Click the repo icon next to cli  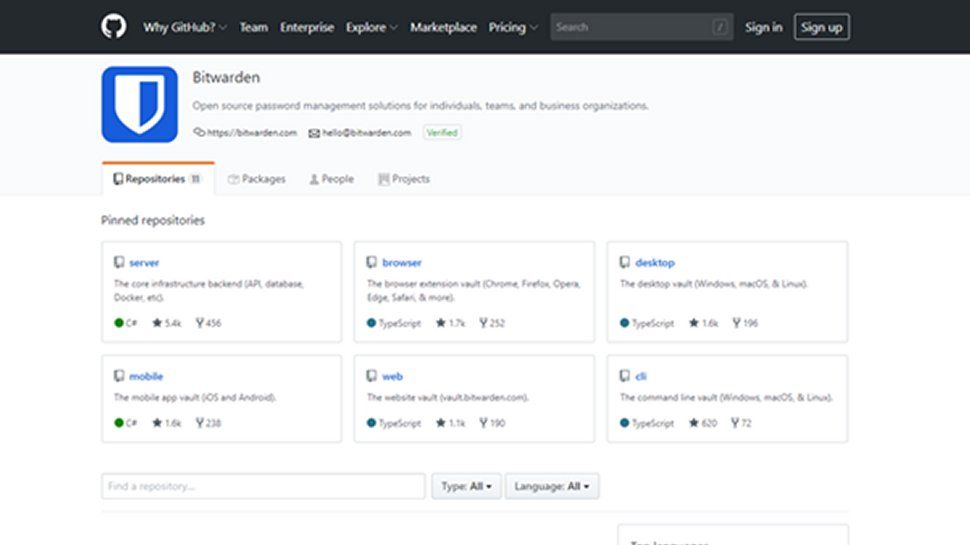pos(625,375)
